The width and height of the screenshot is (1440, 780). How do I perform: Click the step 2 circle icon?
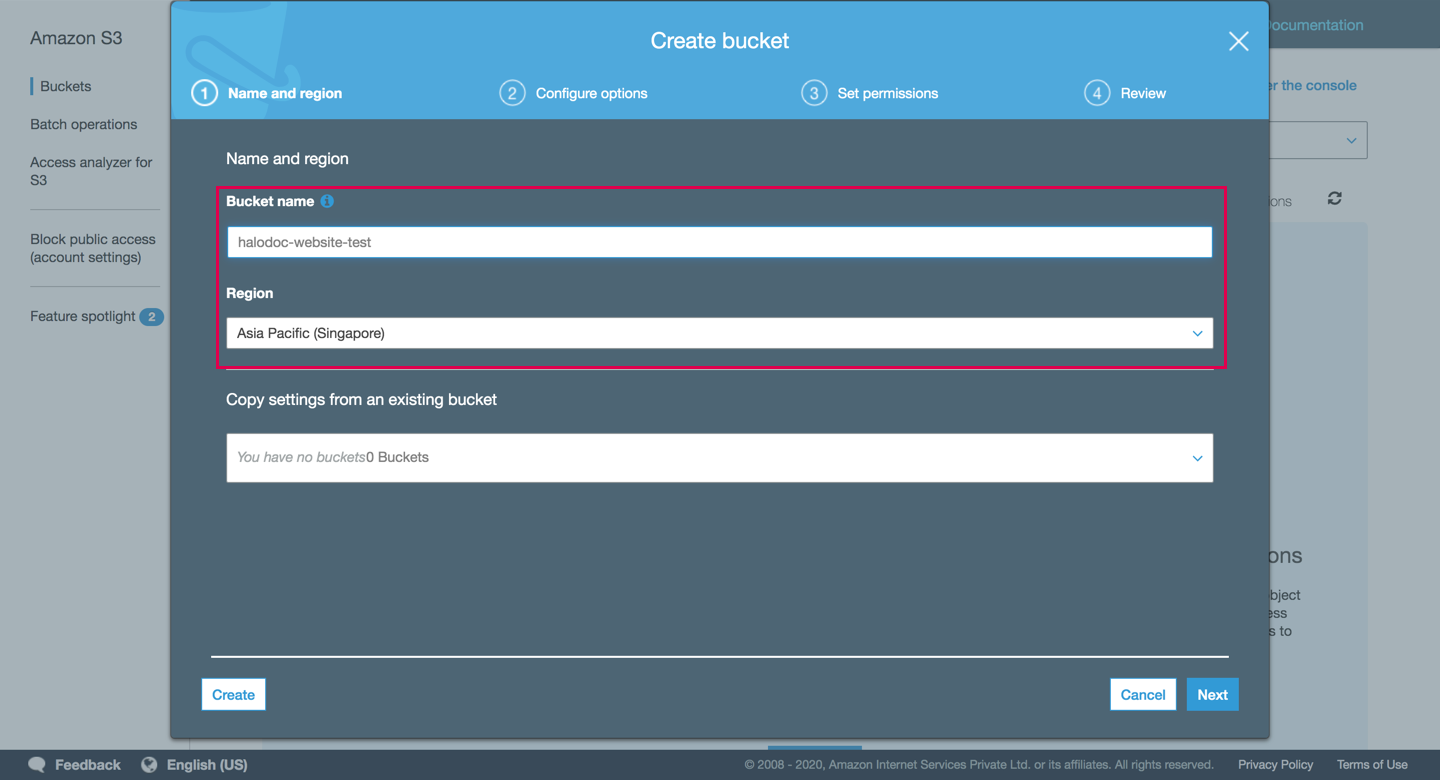[x=512, y=93]
